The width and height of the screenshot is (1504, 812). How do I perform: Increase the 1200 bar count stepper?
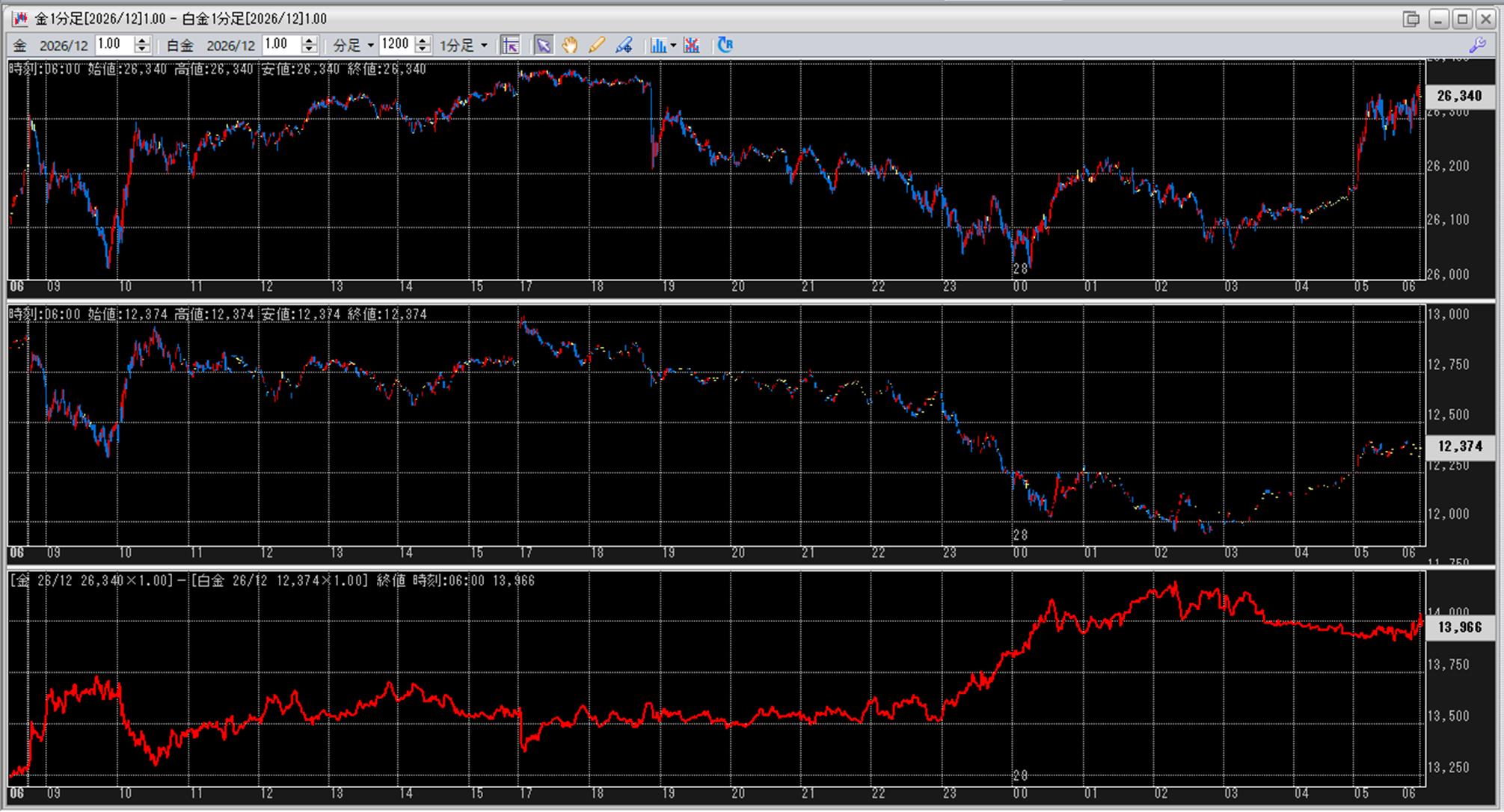pos(423,40)
